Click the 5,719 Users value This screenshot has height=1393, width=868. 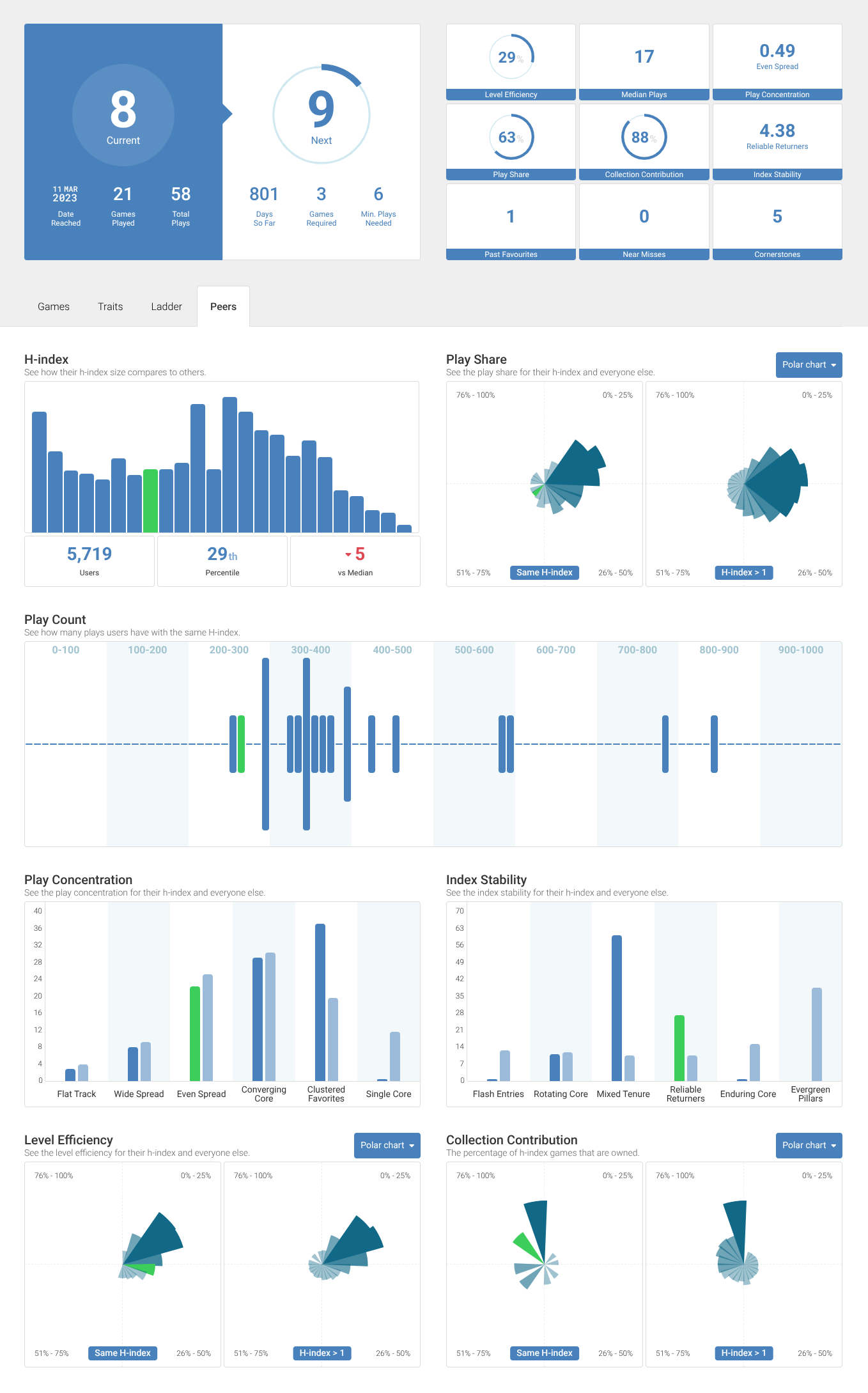pos(89,554)
